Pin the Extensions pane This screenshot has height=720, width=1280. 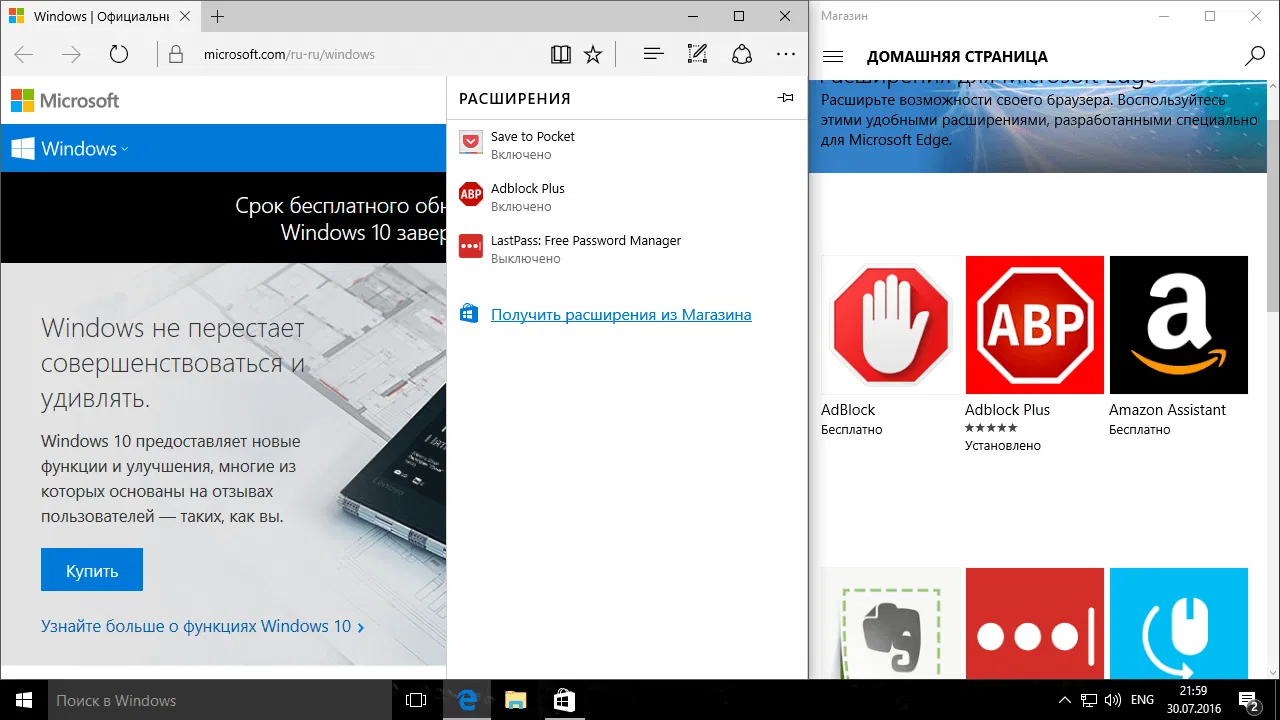(x=786, y=98)
